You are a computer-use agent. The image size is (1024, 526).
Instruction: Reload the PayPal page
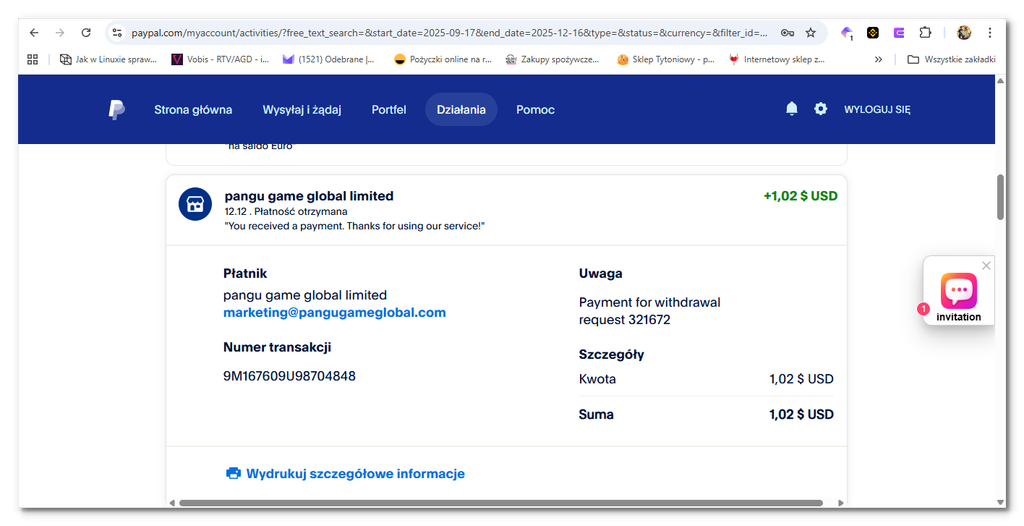pyautogui.click(x=86, y=33)
